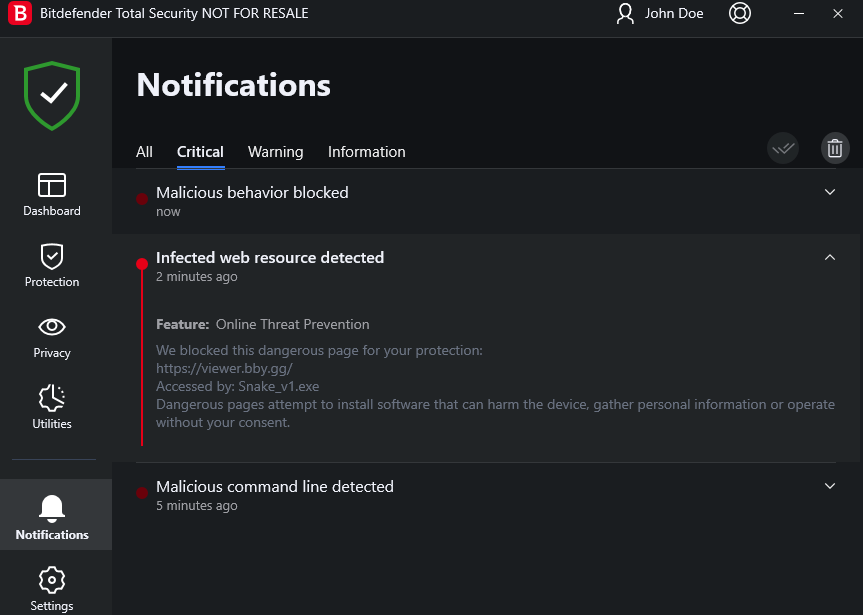This screenshot has width=863, height=615.
Task: Click the Infected web resource detected title
Action: pos(270,258)
